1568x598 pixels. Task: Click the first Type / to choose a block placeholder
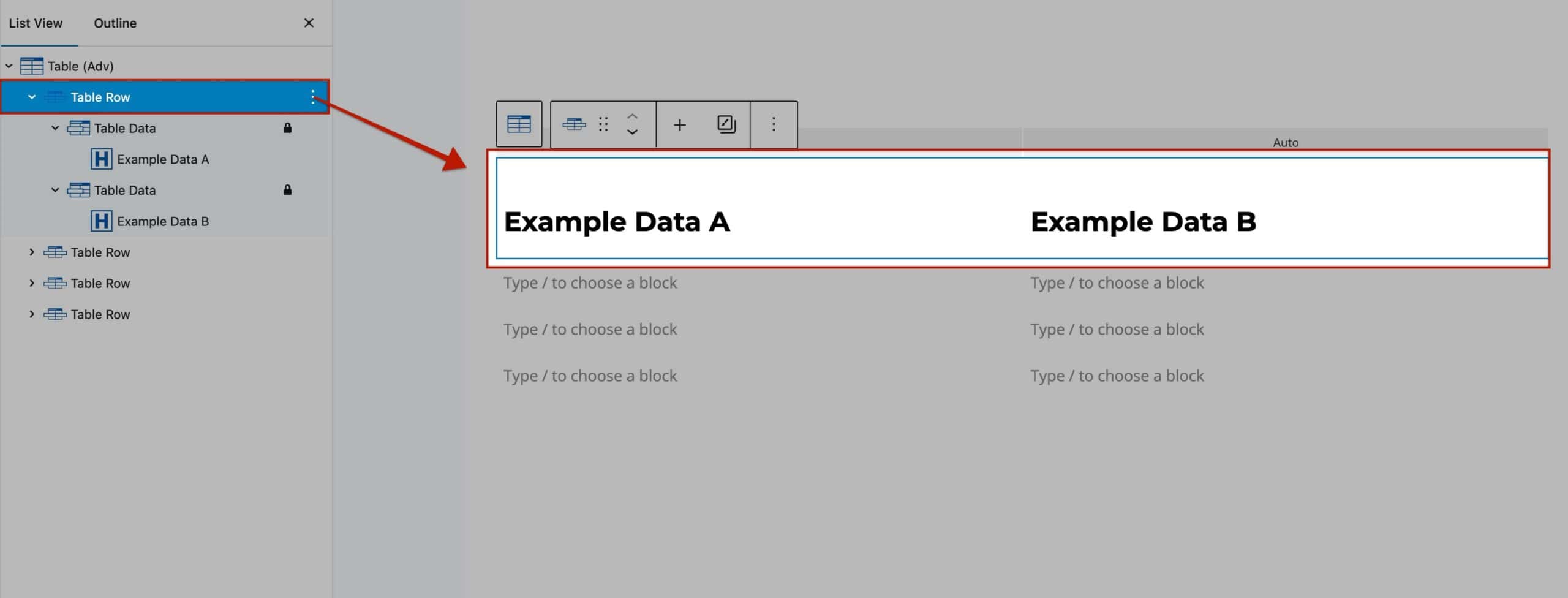590,282
